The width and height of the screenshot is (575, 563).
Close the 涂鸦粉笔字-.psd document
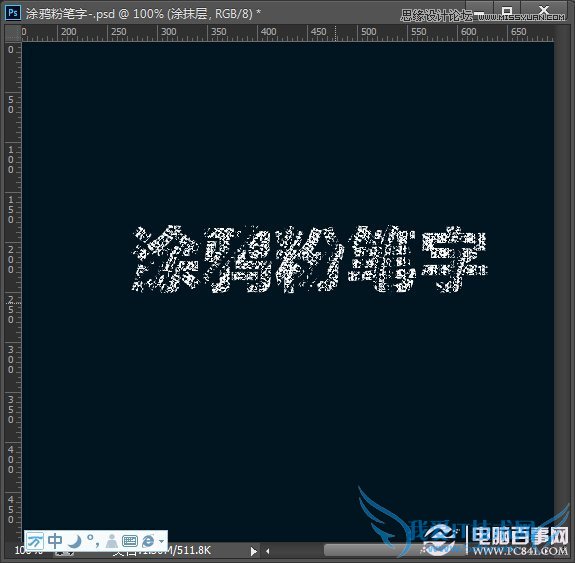544,11
